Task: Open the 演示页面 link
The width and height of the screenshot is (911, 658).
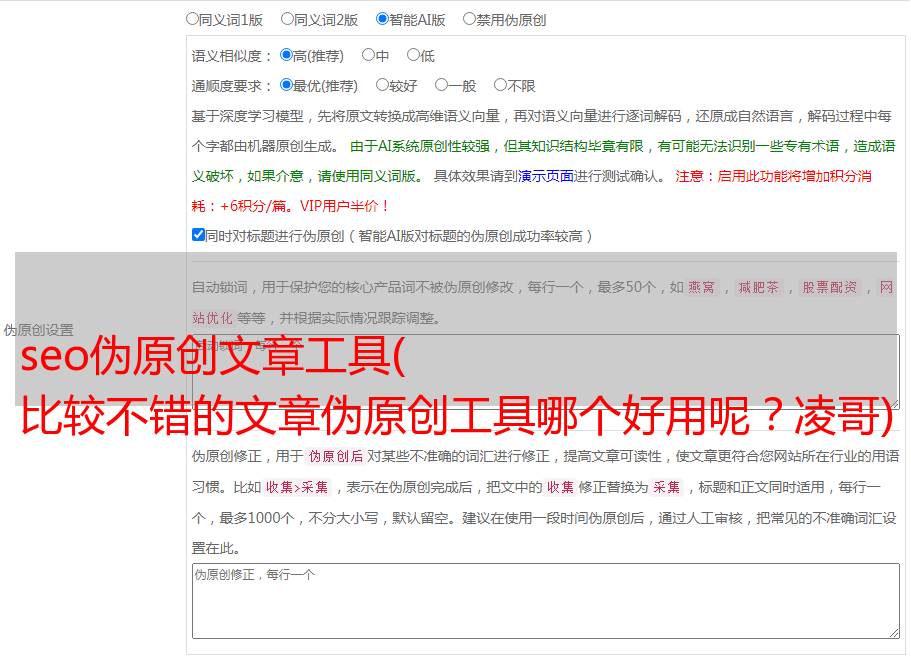Action: (546, 176)
